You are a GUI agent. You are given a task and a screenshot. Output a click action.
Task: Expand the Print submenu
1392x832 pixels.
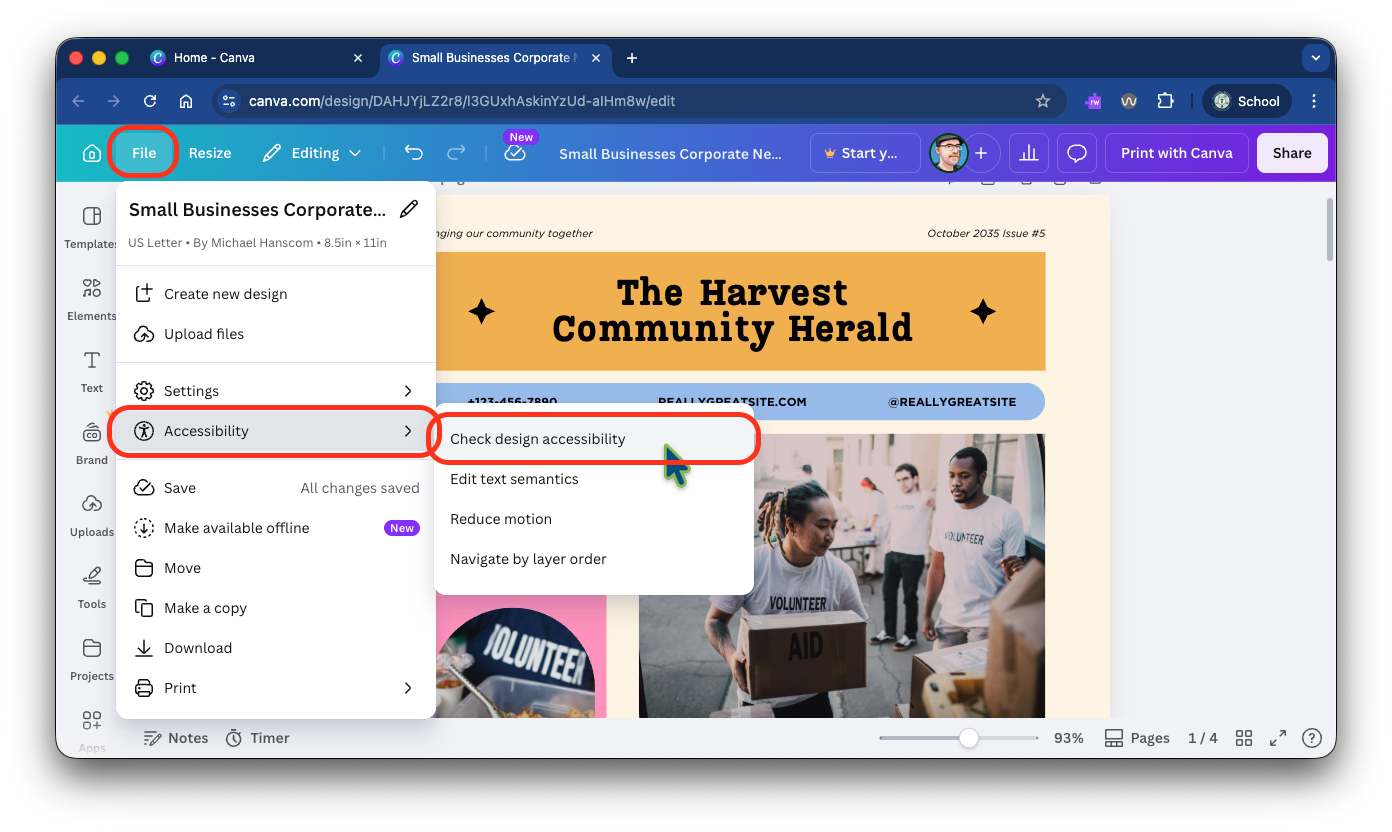(276, 688)
